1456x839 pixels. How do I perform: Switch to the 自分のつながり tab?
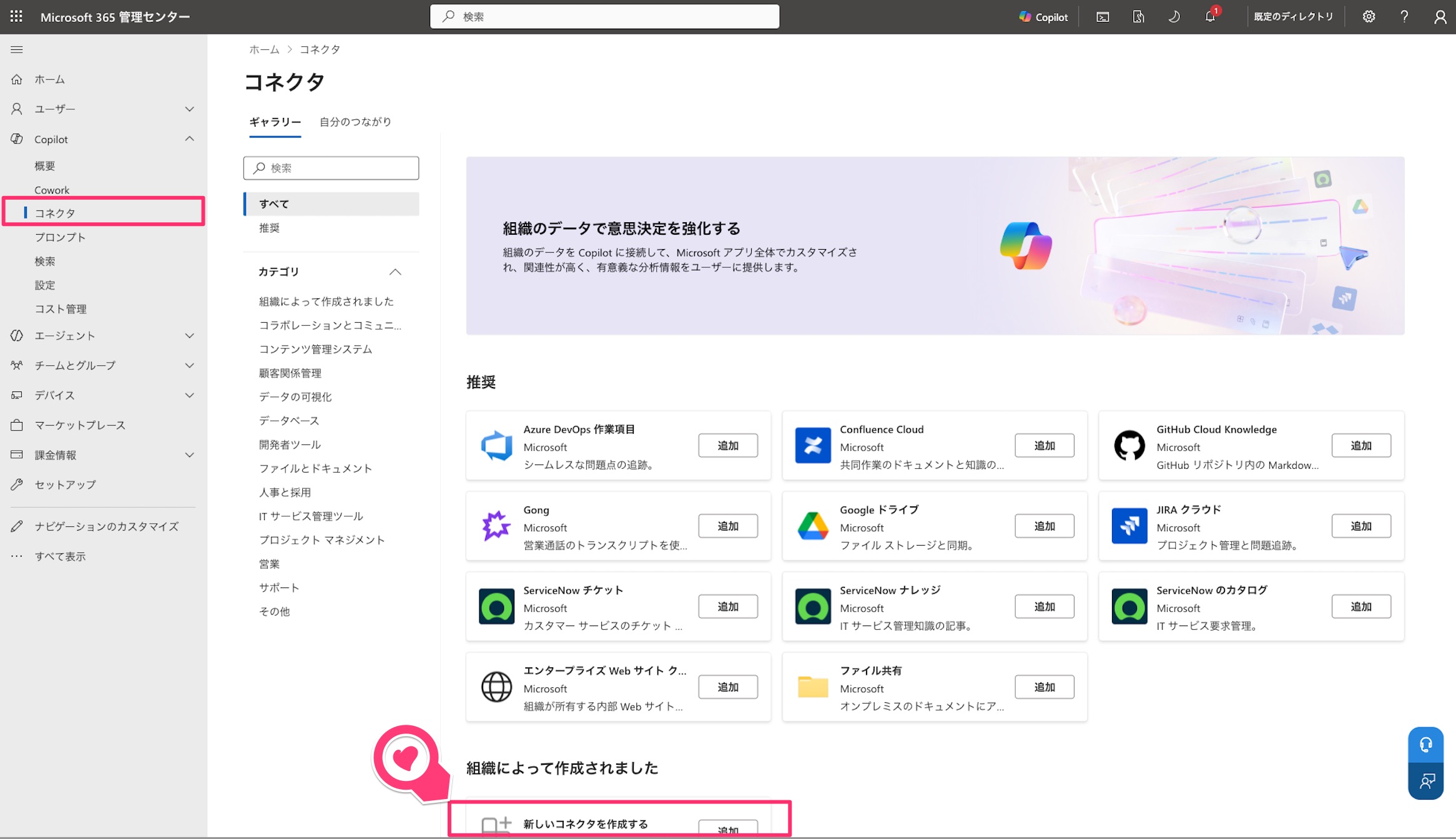(x=355, y=122)
